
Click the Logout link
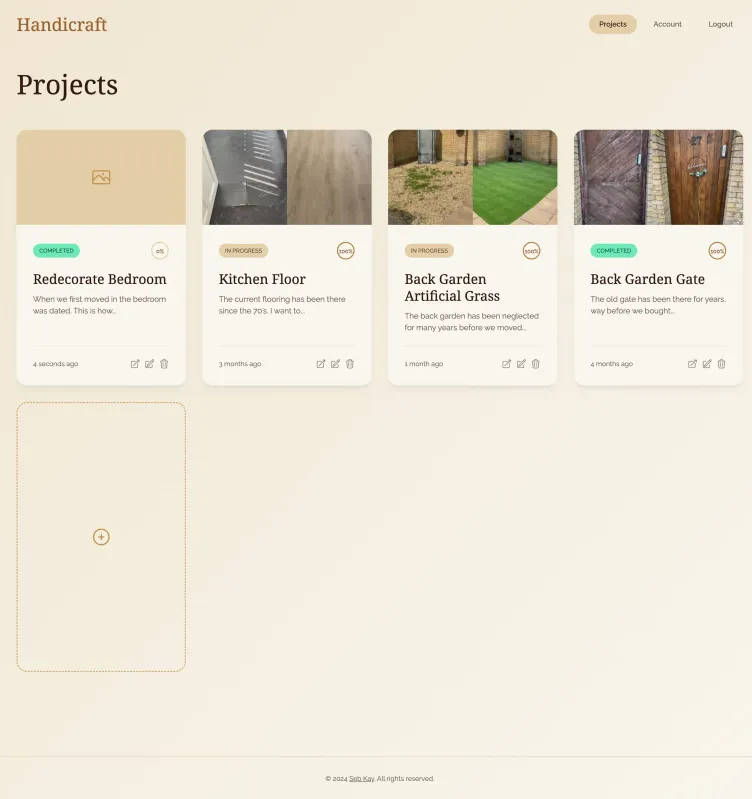(x=720, y=24)
